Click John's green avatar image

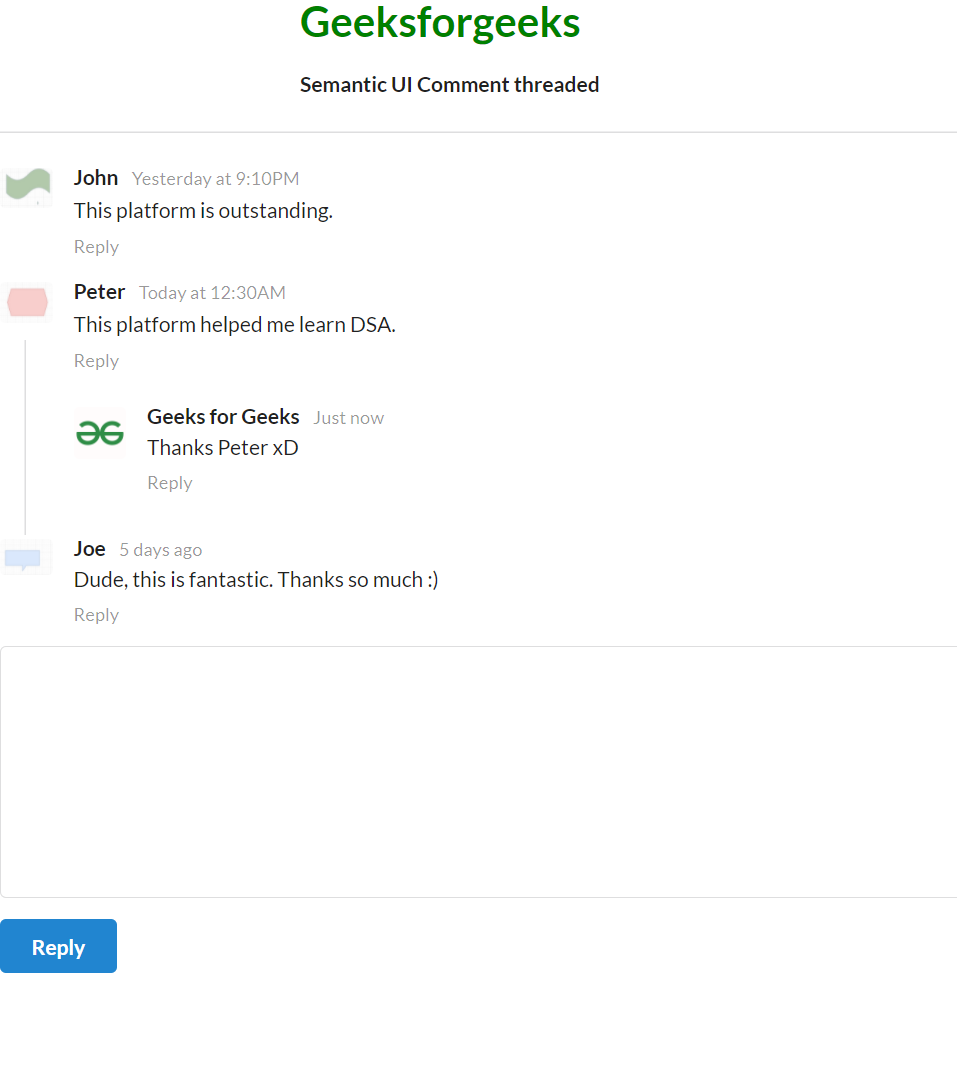coord(27,186)
